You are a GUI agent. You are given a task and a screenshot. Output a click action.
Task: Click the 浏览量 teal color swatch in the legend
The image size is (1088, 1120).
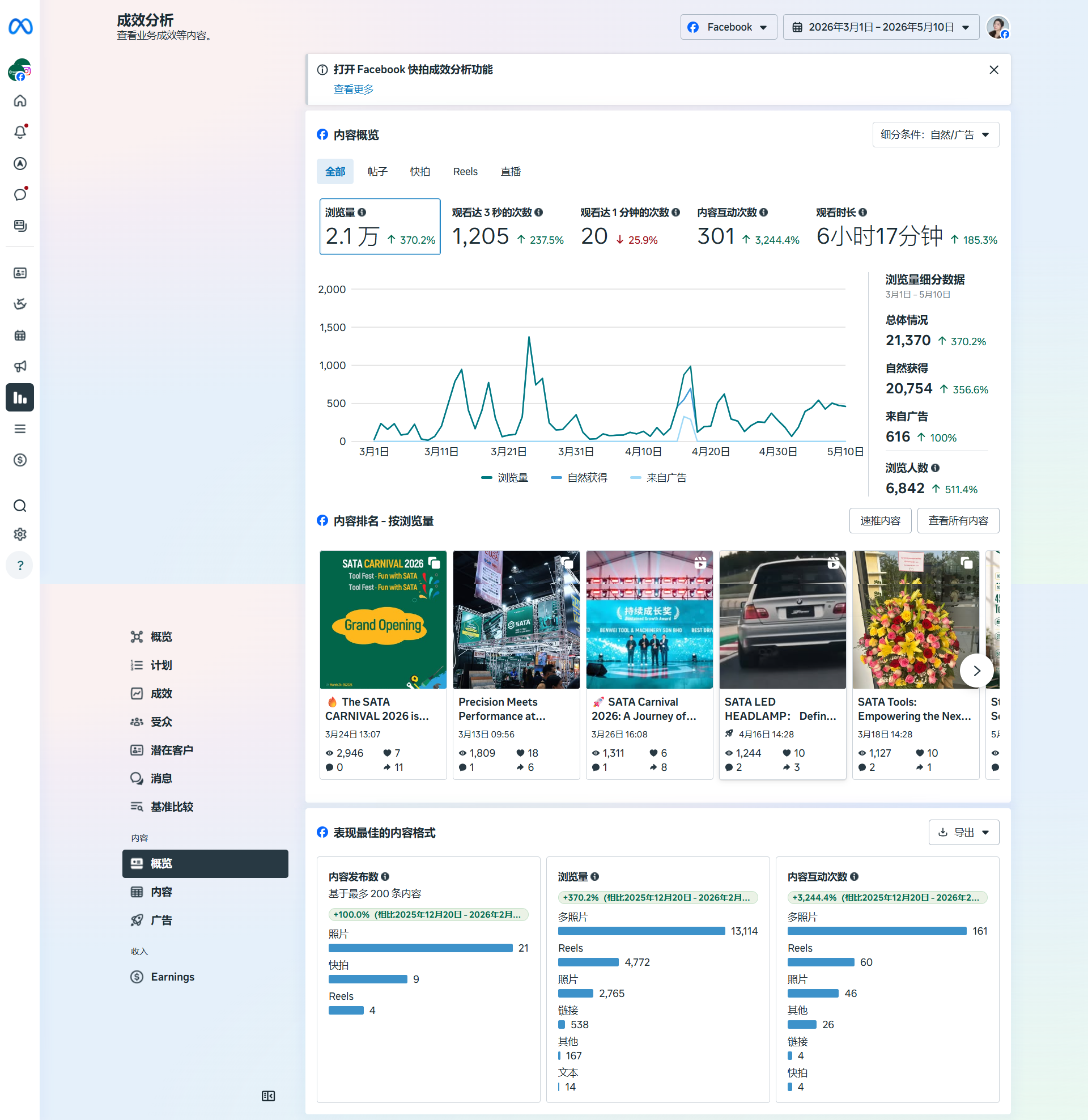487,478
